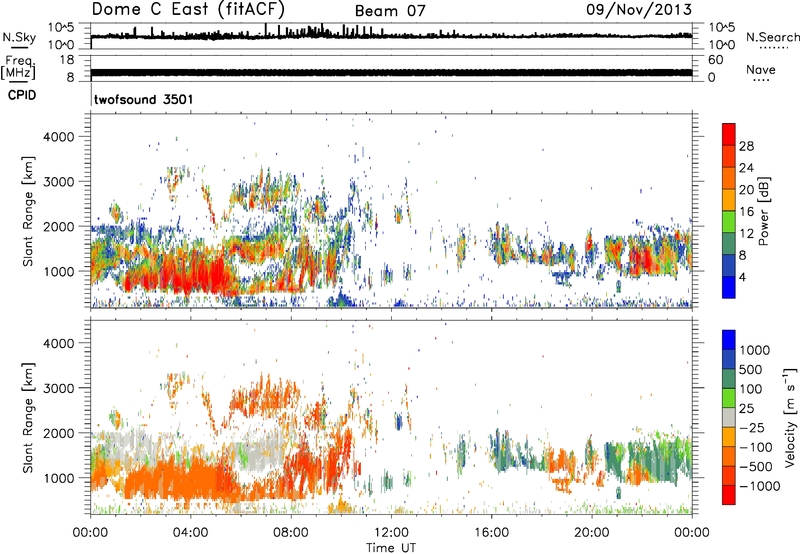This screenshot has width=800, height=554.
Task: Click the '08:00' time tick label
Action: point(291,533)
